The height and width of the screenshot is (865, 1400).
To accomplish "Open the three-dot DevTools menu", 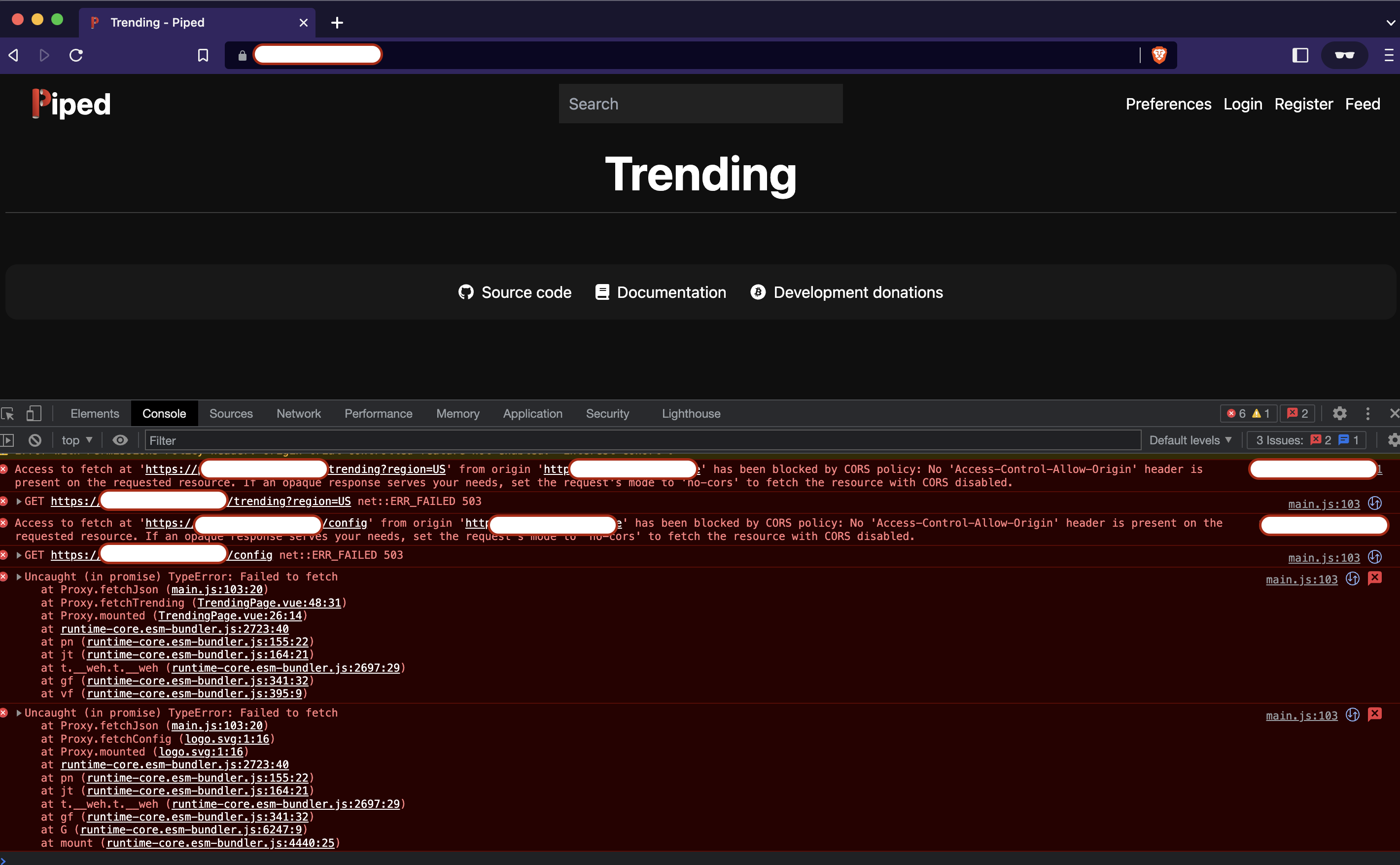I will (1367, 413).
